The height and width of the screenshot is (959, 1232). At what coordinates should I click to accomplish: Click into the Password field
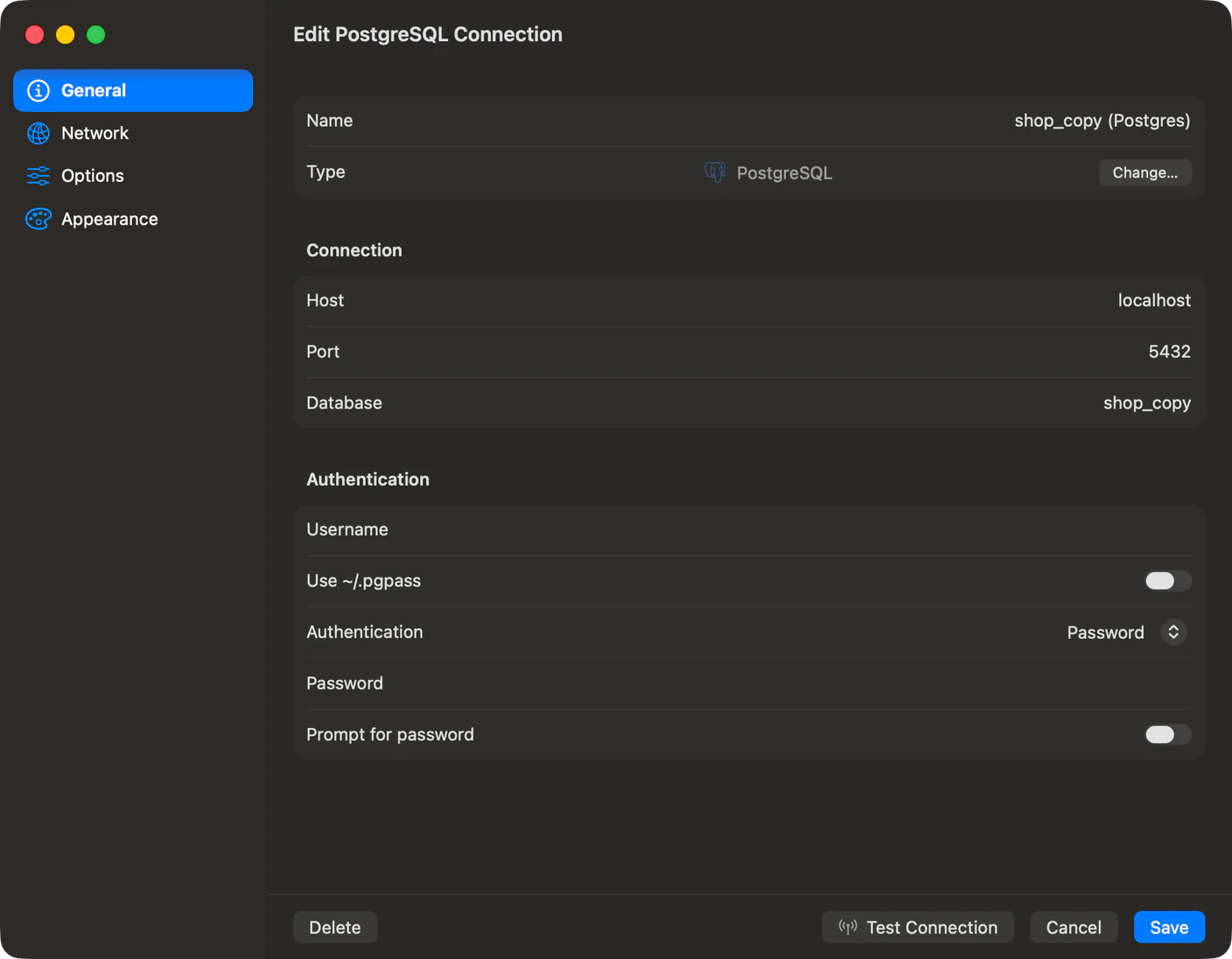point(749,683)
